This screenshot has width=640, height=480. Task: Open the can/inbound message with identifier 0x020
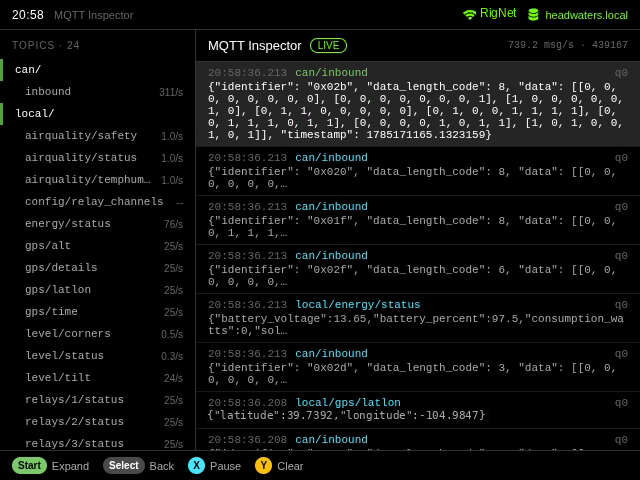(418, 171)
